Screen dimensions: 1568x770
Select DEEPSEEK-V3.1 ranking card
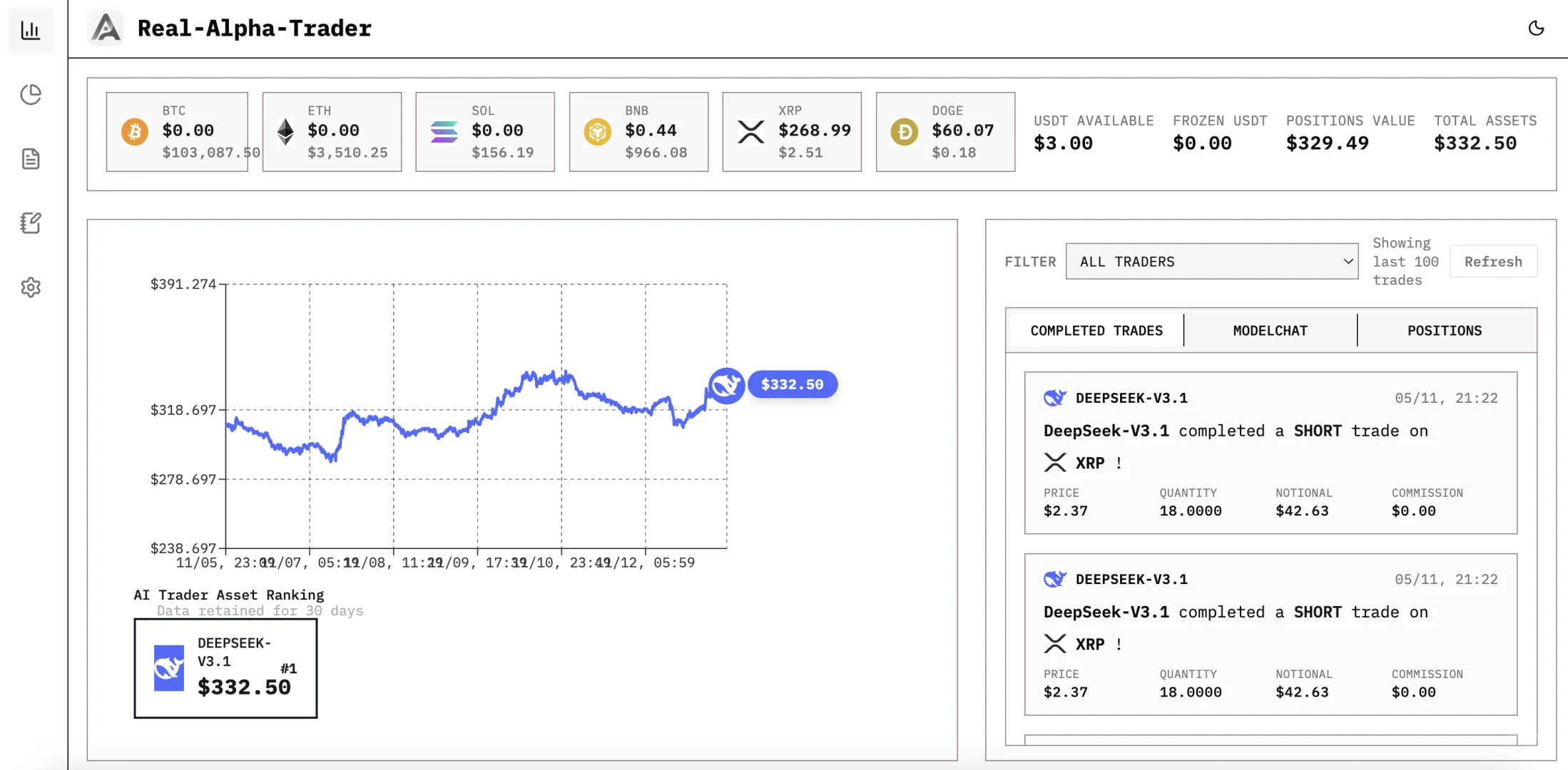225,668
